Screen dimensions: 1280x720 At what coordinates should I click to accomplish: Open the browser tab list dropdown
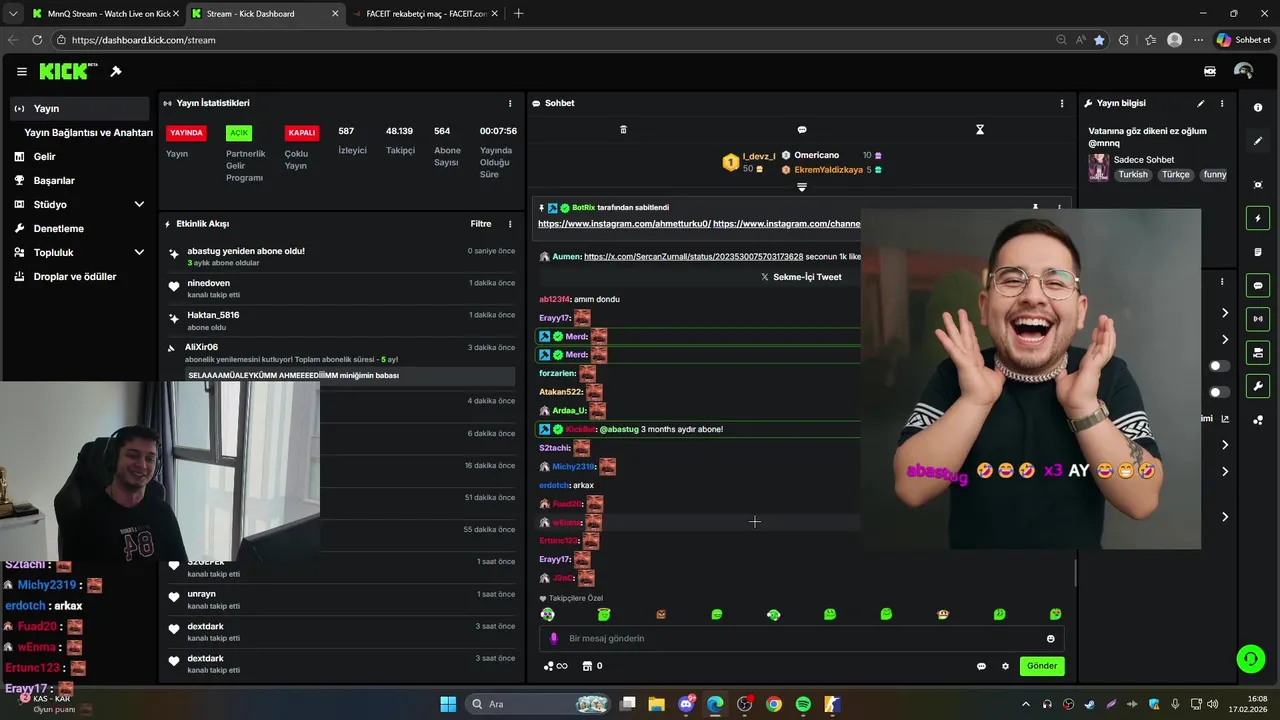(x=12, y=14)
